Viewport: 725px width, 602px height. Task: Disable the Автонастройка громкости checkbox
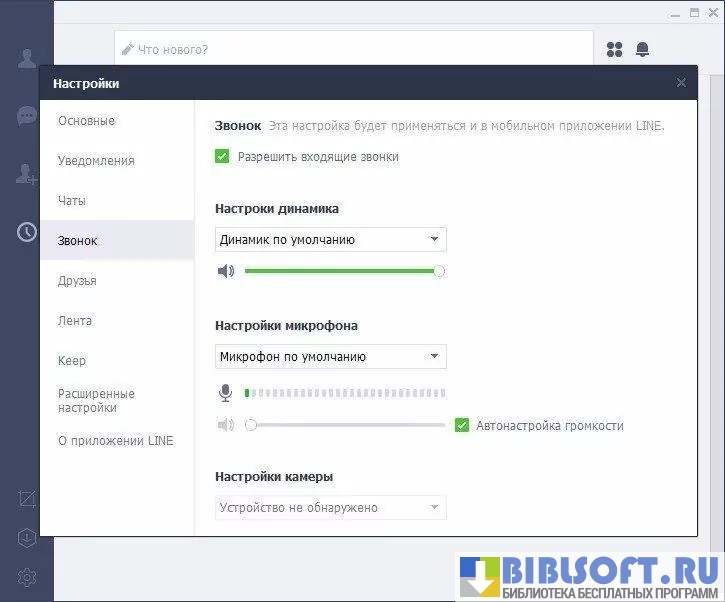[x=462, y=425]
